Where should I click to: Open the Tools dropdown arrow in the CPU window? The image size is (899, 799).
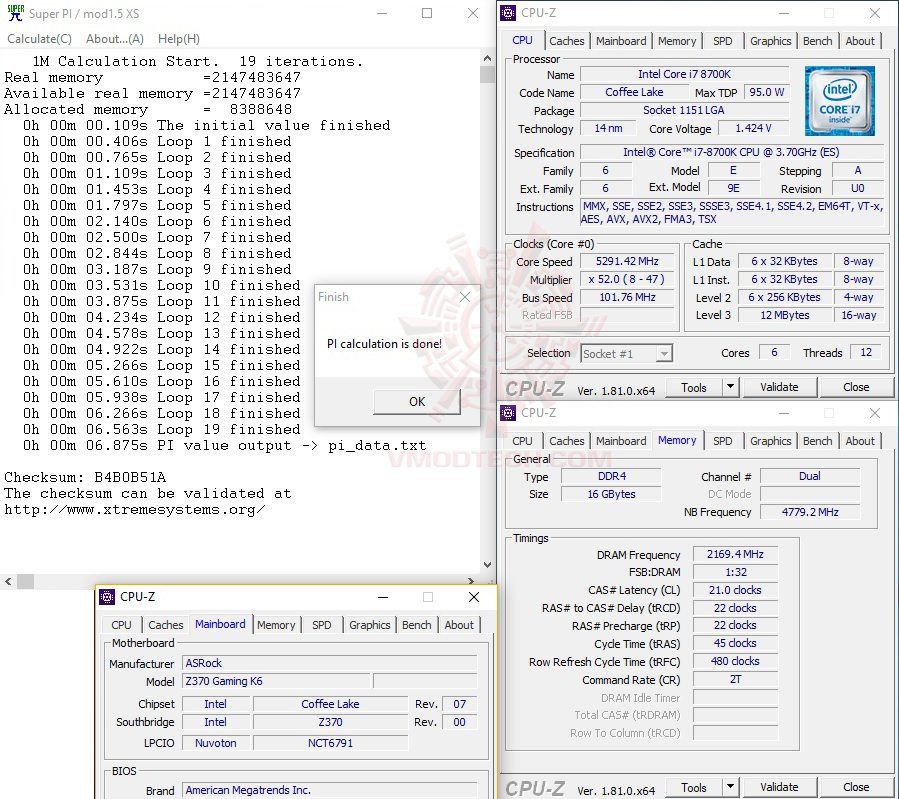(x=732, y=387)
